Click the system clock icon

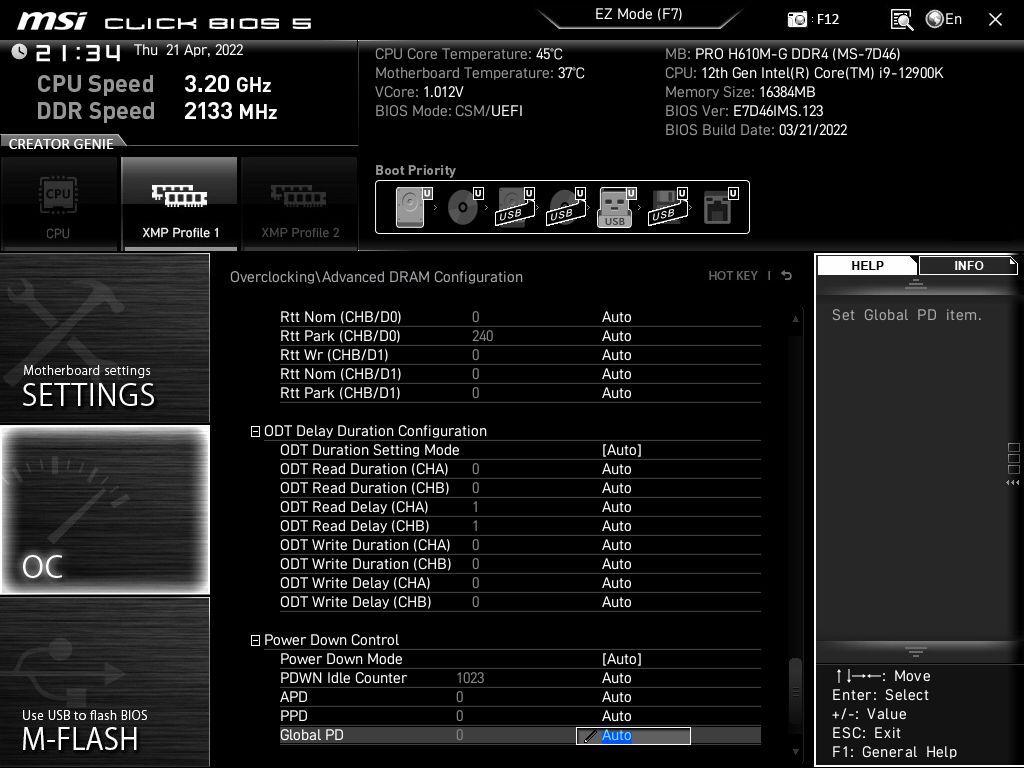click(19, 51)
